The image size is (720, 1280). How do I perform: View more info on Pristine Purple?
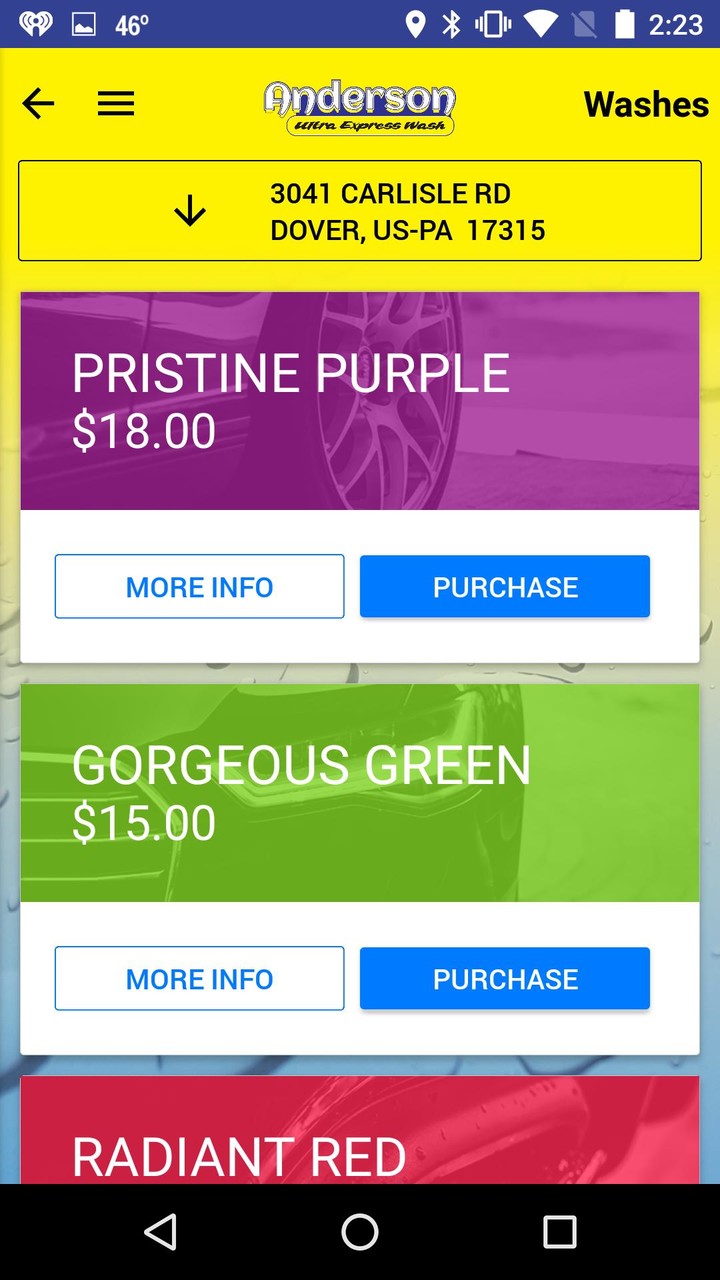[x=199, y=587]
